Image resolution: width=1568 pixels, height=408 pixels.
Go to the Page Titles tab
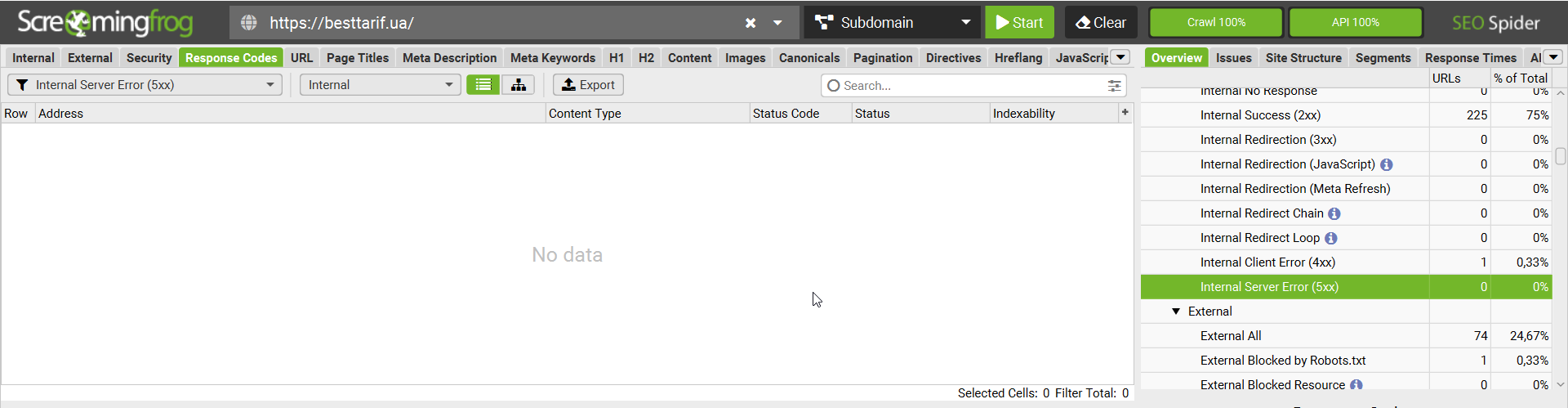(x=358, y=57)
